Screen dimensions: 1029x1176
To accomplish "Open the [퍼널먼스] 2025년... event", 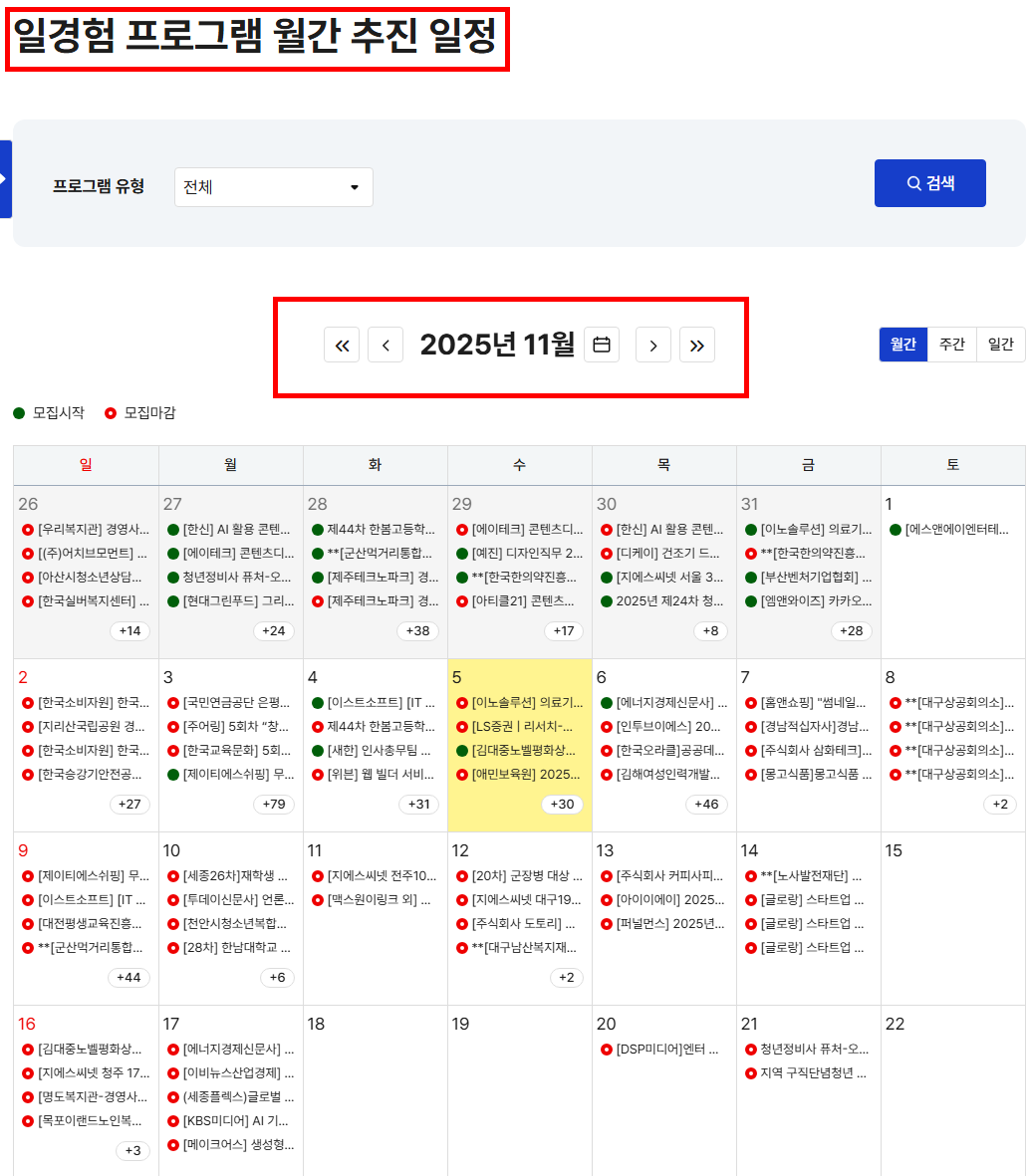I will pyautogui.click(x=663, y=924).
